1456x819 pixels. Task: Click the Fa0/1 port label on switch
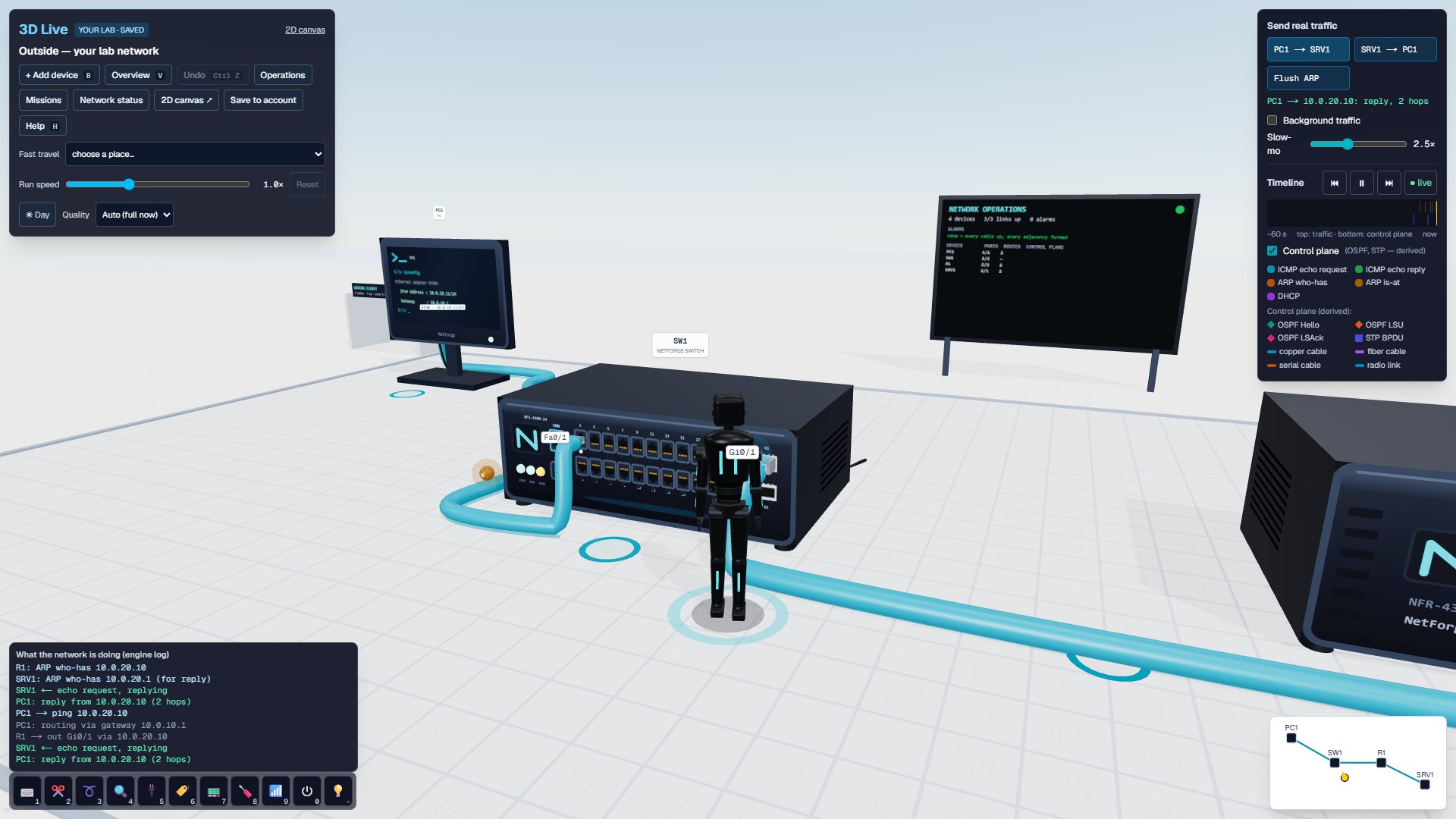[x=555, y=438]
